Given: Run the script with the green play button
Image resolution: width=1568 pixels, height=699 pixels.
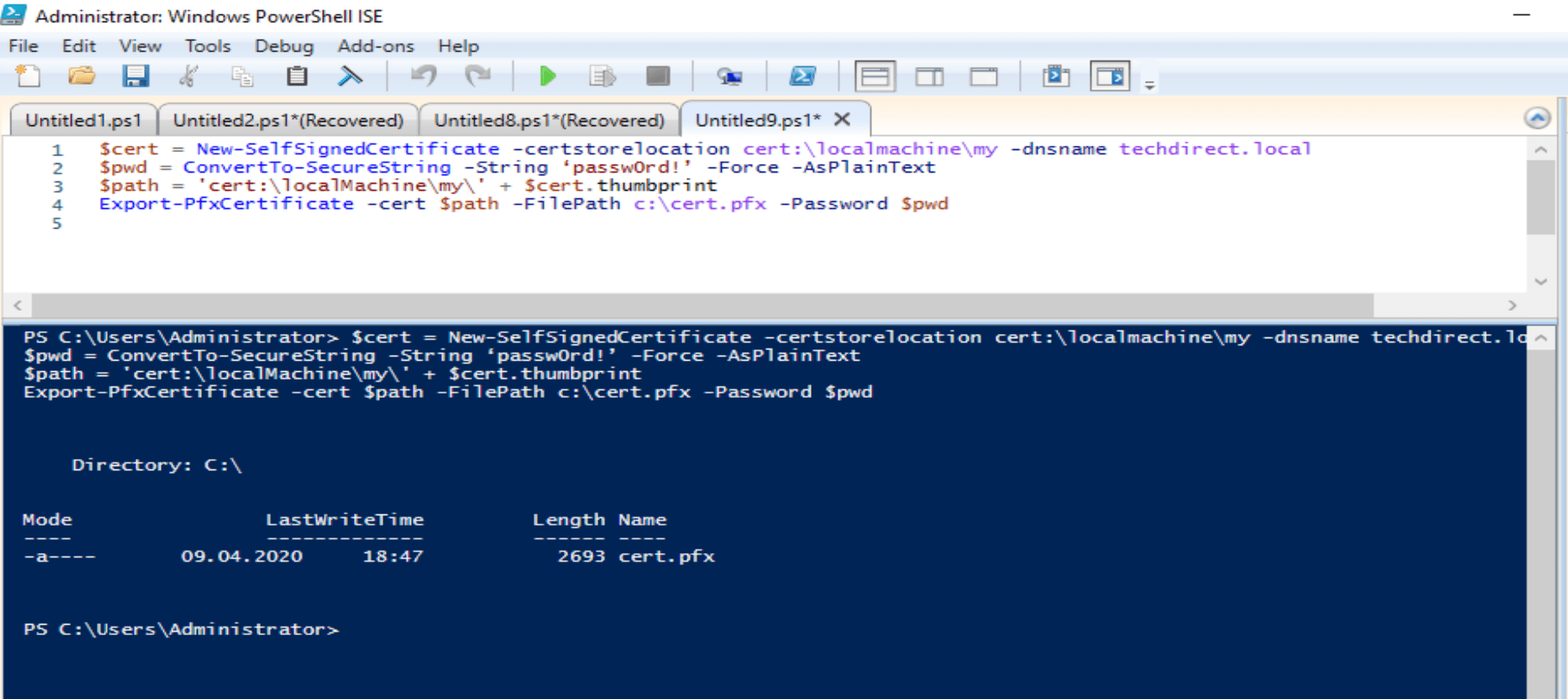Looking at the screenshot, I should (x=547, y=77).
